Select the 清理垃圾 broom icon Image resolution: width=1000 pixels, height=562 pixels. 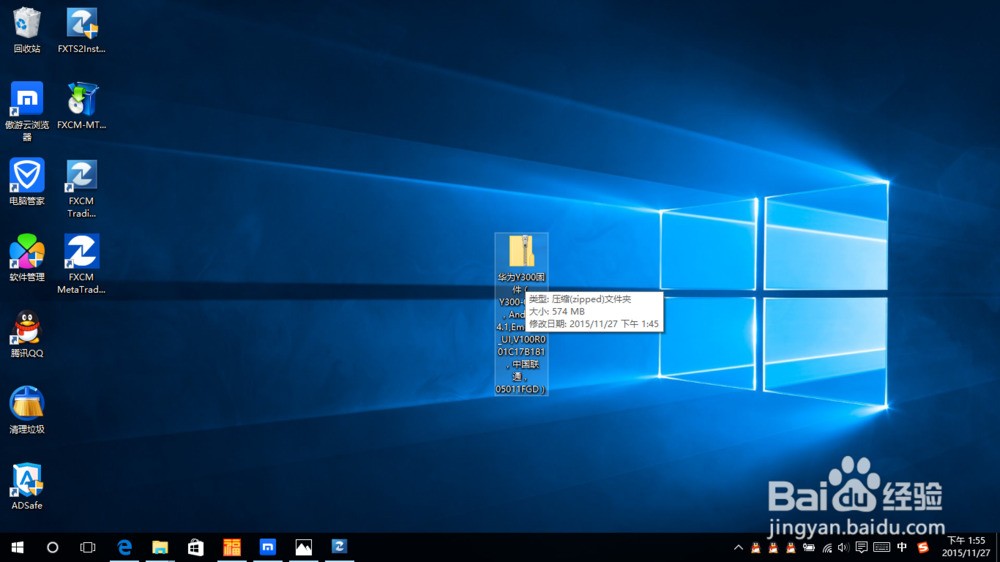click(27, 410)
